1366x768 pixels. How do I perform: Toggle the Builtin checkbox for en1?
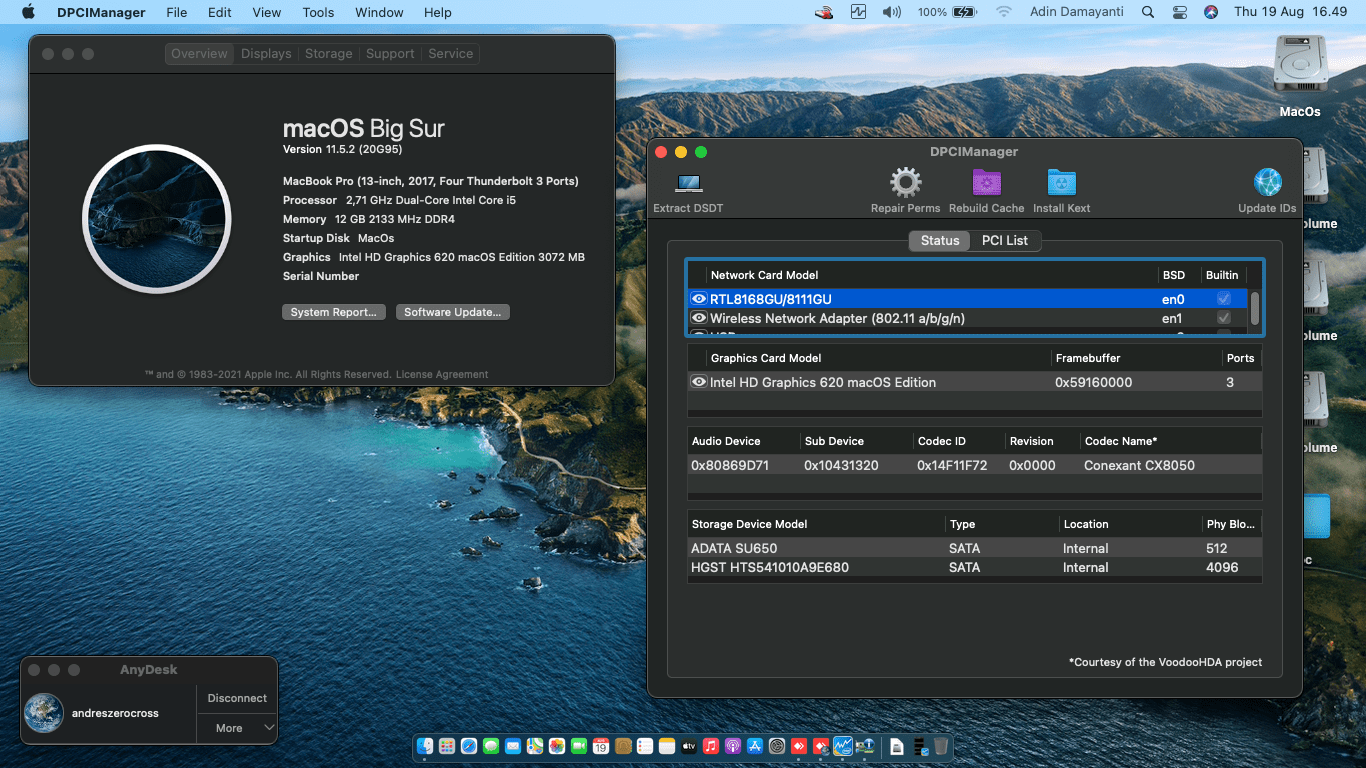(x=1223, y=318)
